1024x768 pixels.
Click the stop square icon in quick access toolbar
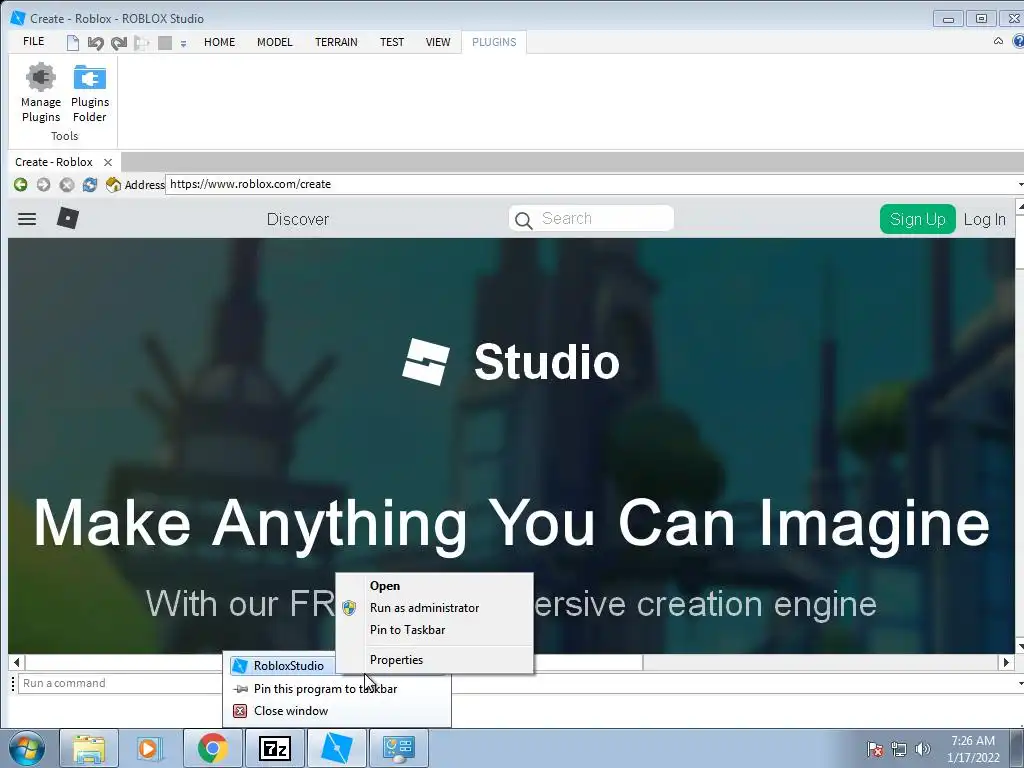(165, 43)
